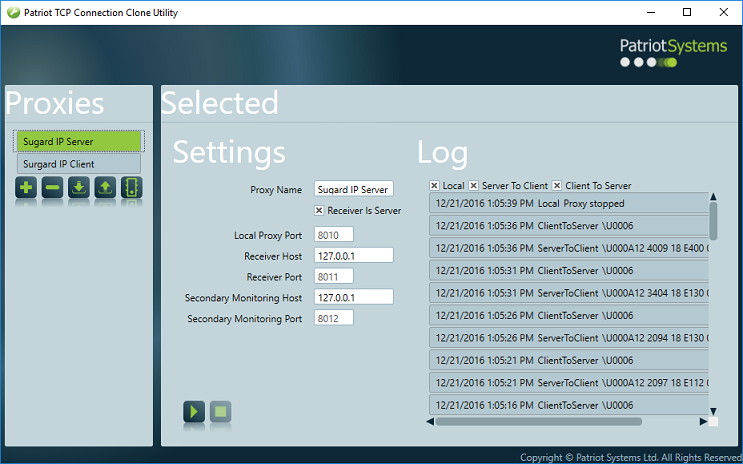This screenshot has height=464, width=743.
Task: Click the download arrow import icon
Action: (x=79, y=188)
